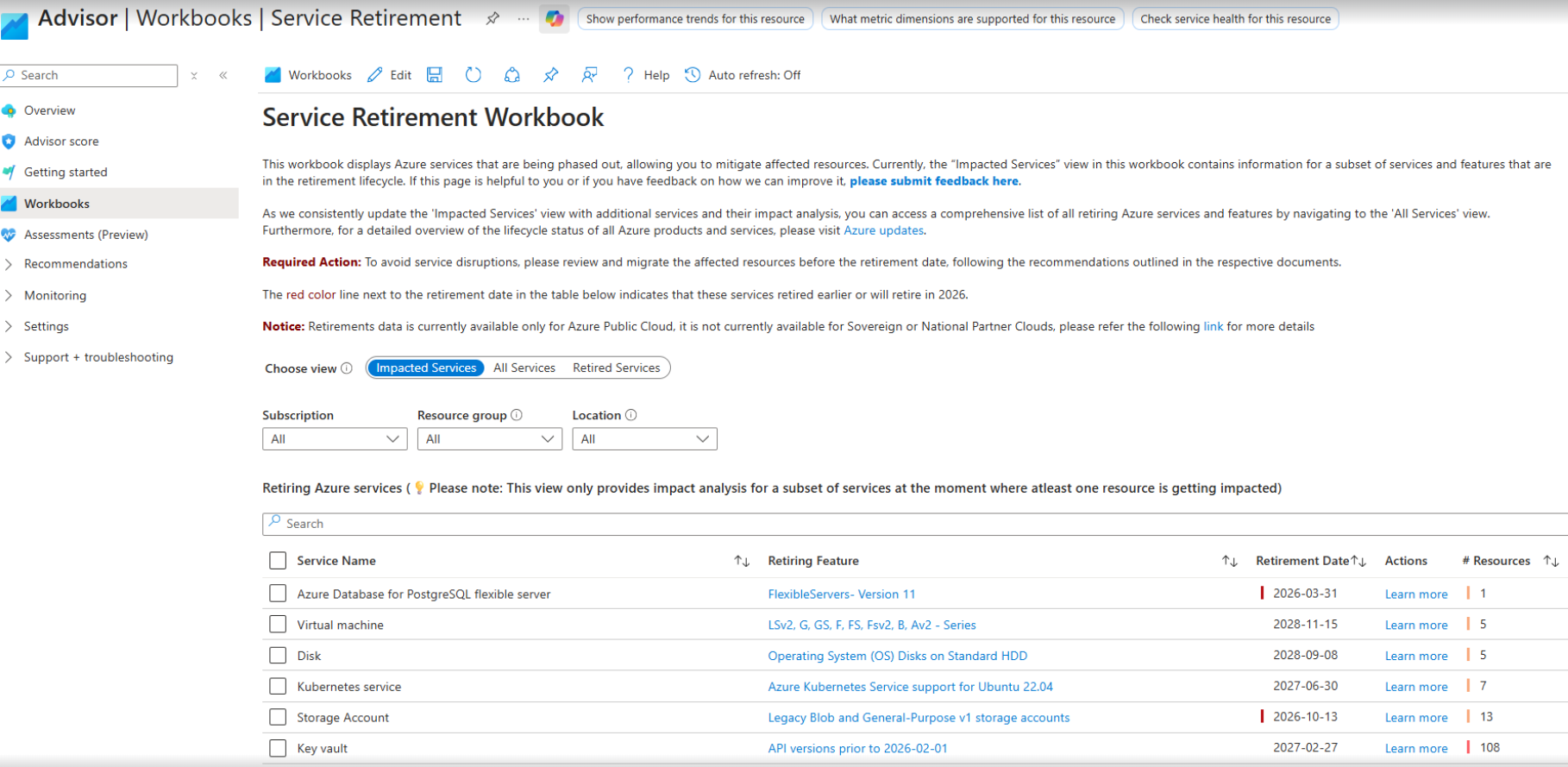
Task: Open Workbooks in the sidebar
Action: click(57, 204)
